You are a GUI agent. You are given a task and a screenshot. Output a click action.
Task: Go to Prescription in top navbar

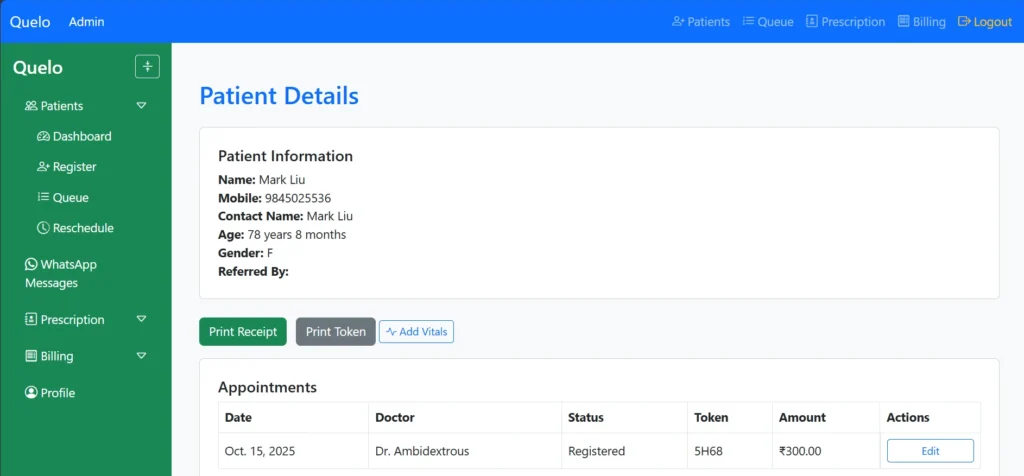[845, 22]
